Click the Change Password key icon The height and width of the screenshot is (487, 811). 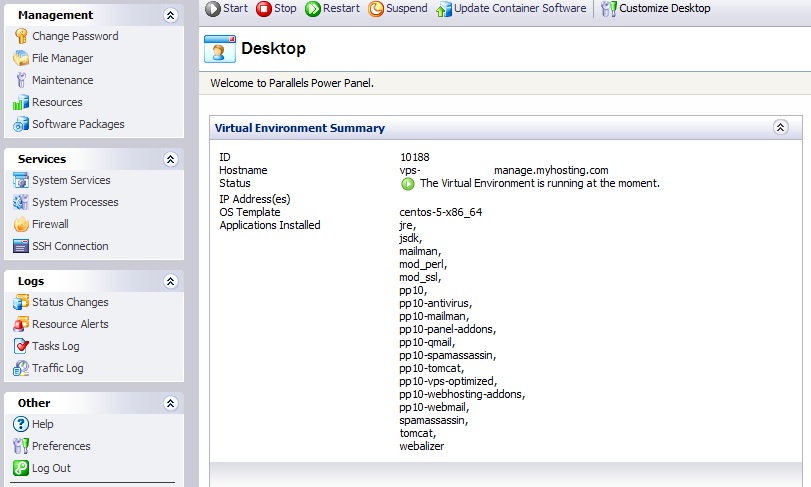(x=21, y=36)
